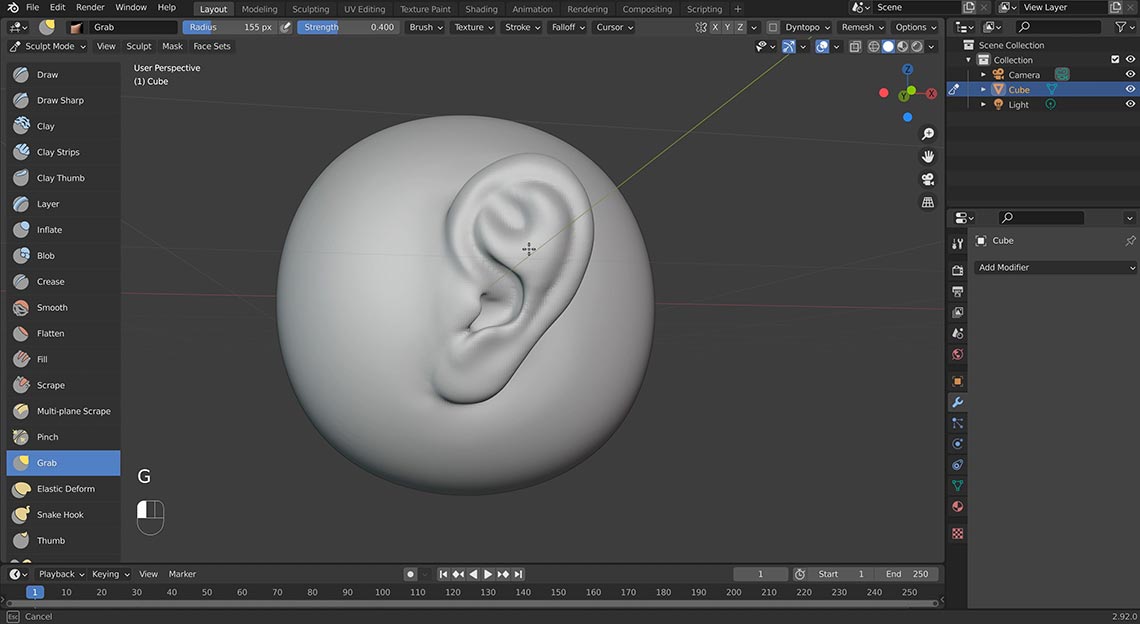Image resolution: width=1140 pixels, height=624 pixels.
Task: Choose the Scrape brush
Action: click(63, 385)
